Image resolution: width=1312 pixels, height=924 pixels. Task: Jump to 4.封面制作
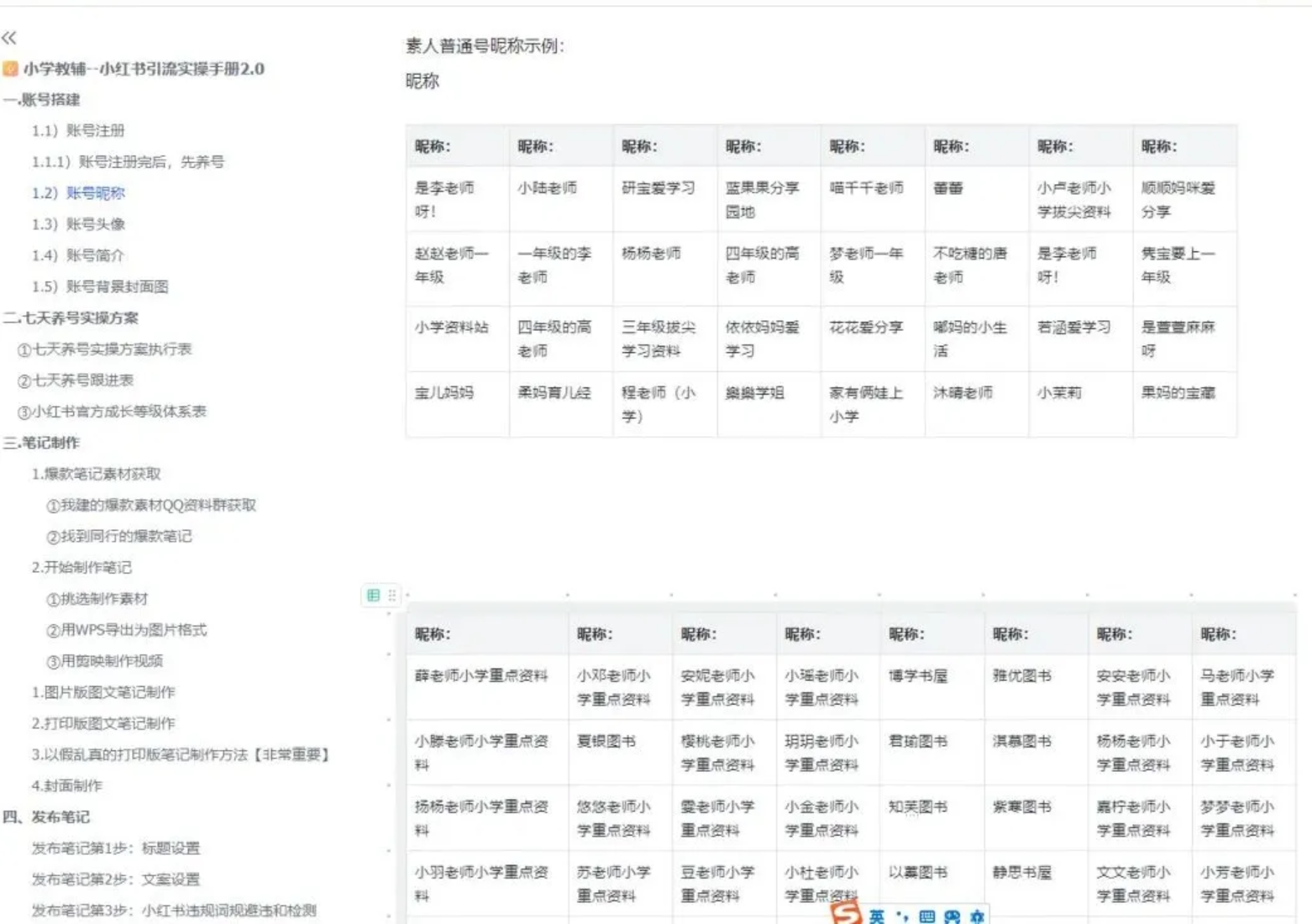click(x=67, y=785)
